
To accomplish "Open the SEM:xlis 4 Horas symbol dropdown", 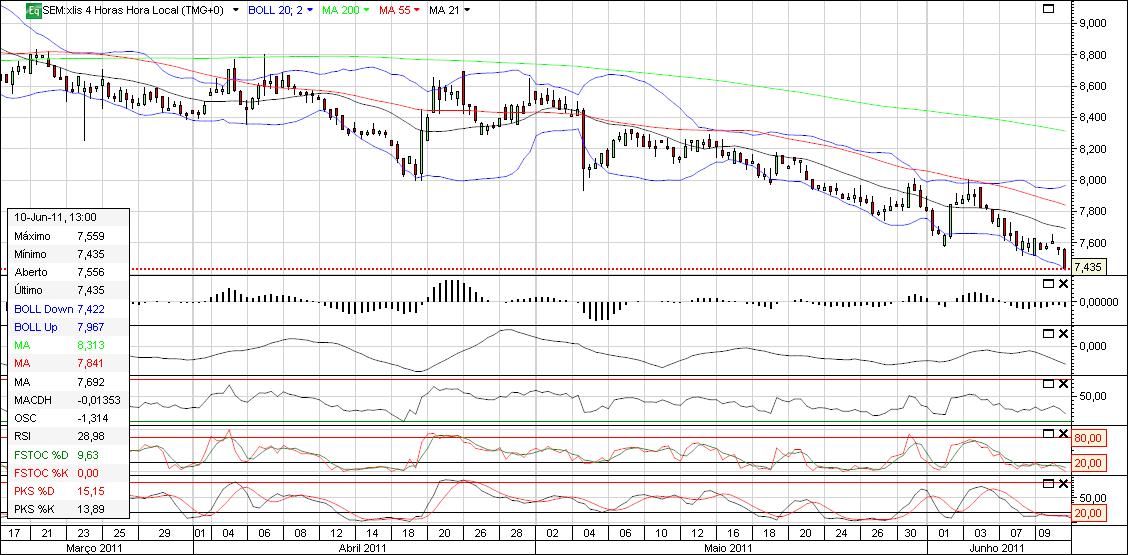I will (x=235, y=11).
